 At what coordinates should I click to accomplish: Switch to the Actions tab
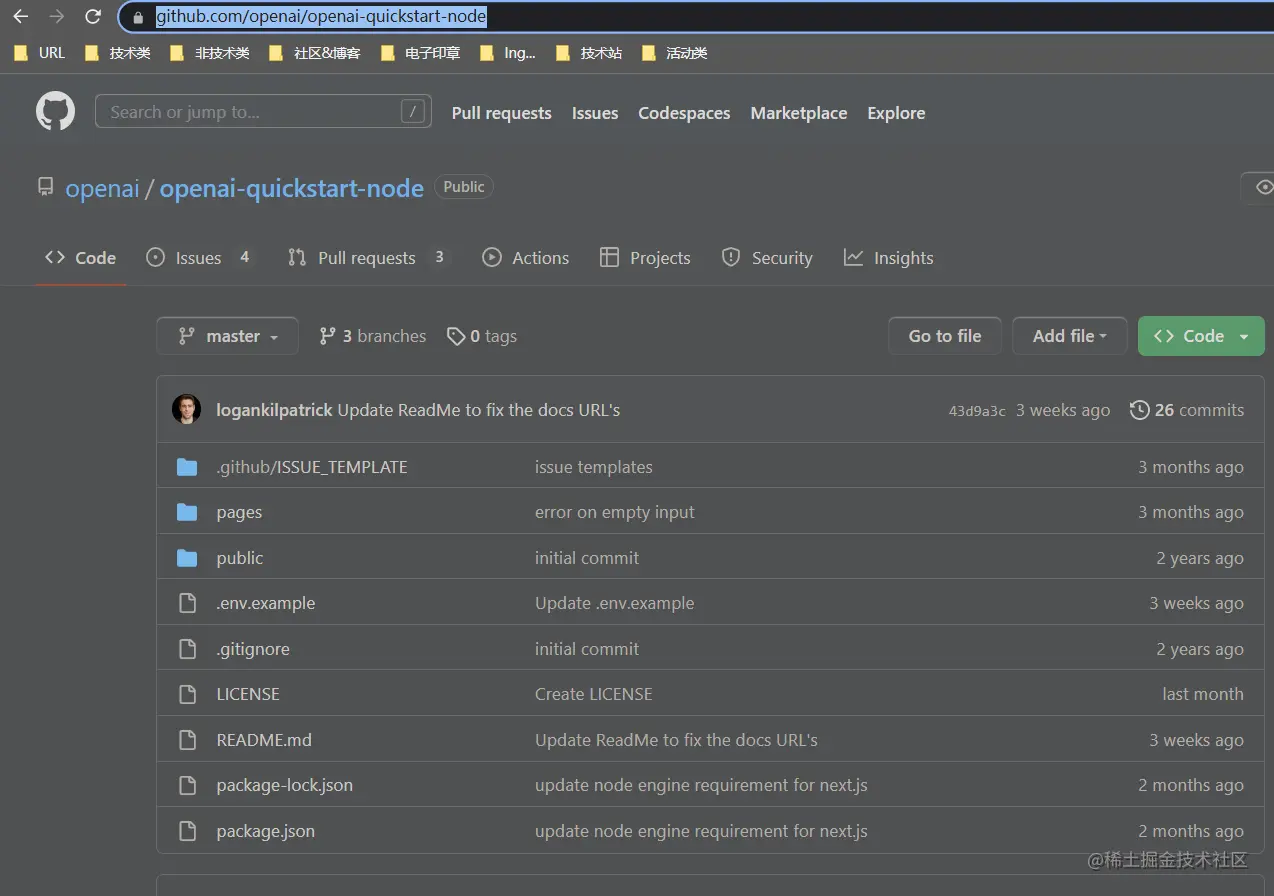coord(526,258)
